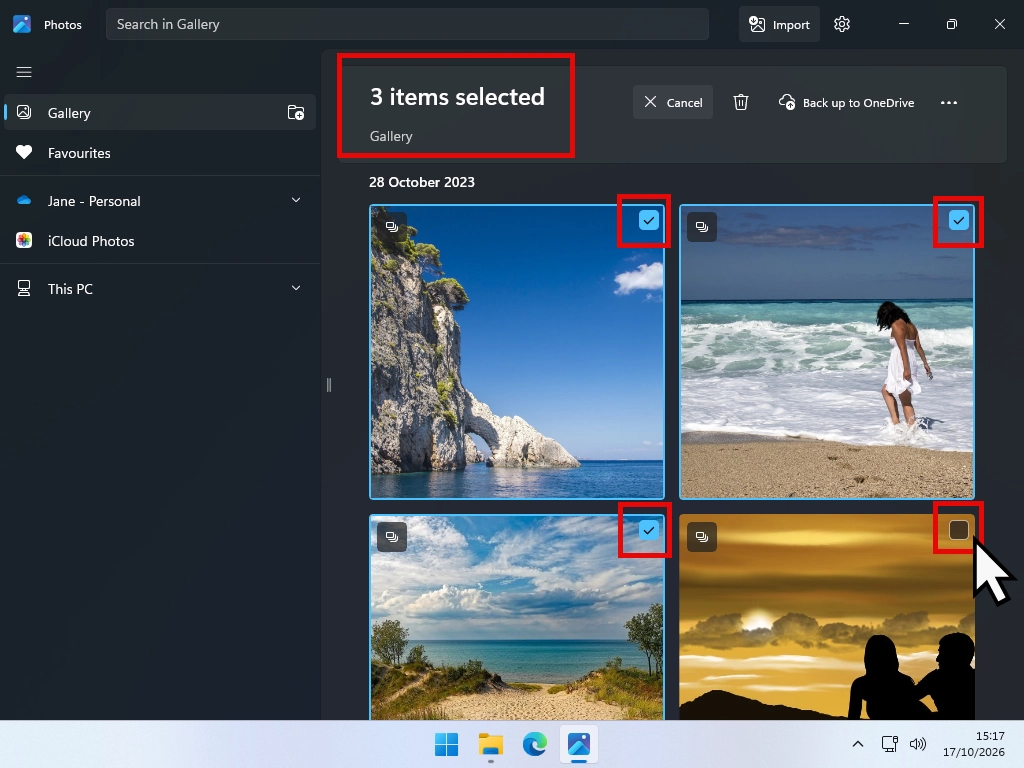
Task: Open Favourites in the sidebar
Action: [160, 153]
